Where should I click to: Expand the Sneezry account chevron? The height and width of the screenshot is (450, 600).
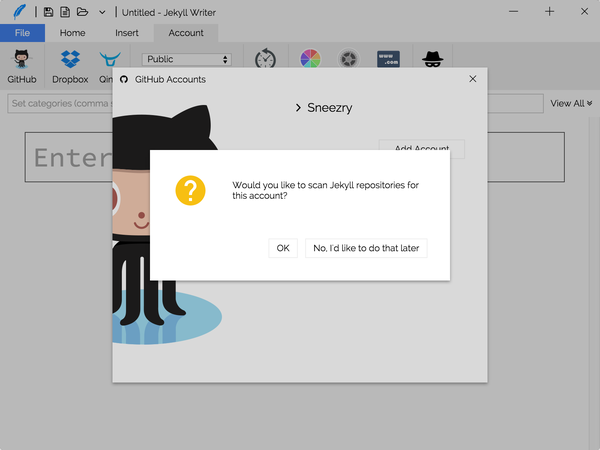pyautogui.click(x=298, y=108)
